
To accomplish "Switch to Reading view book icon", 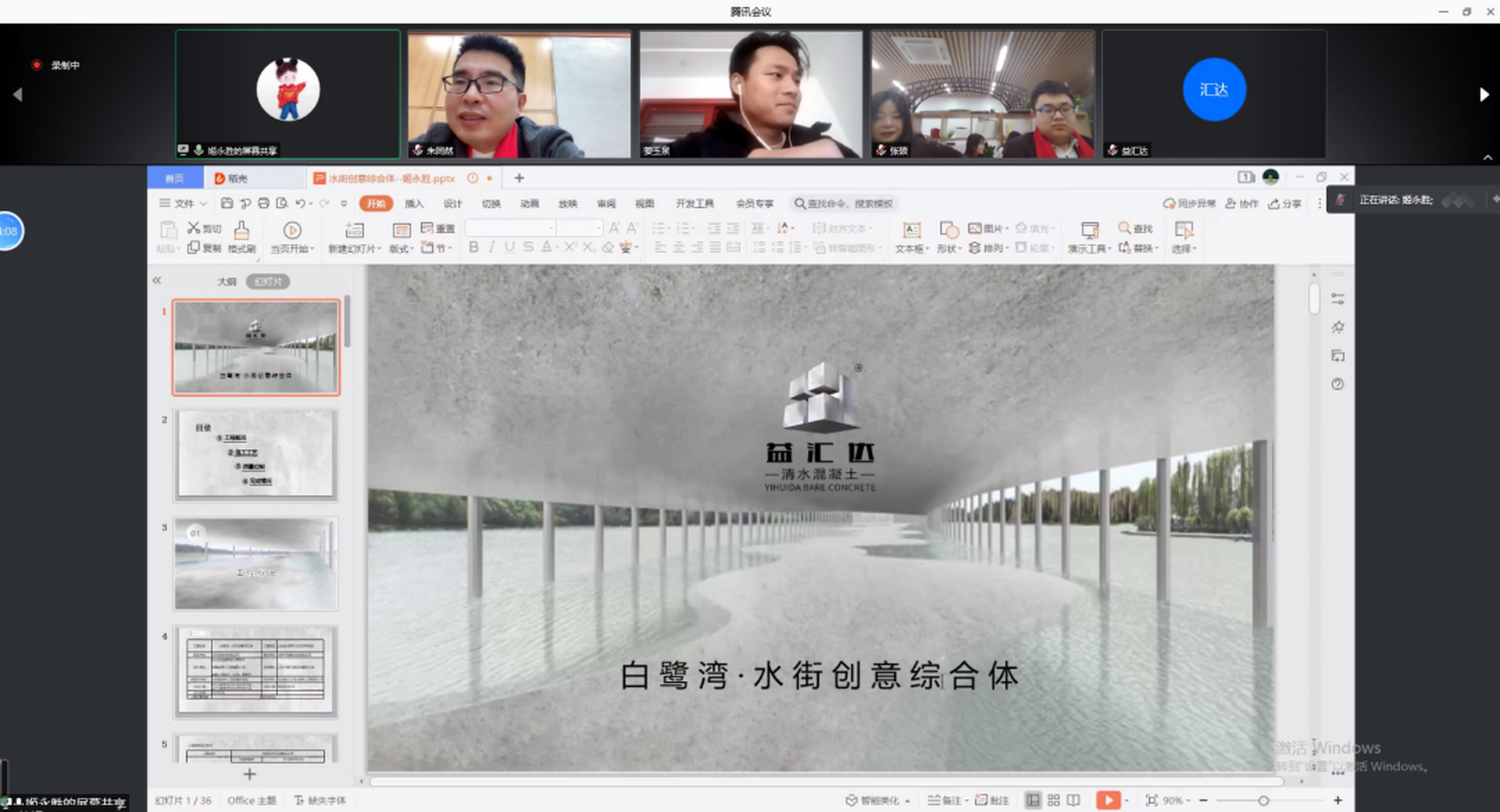I will 1074,800.
